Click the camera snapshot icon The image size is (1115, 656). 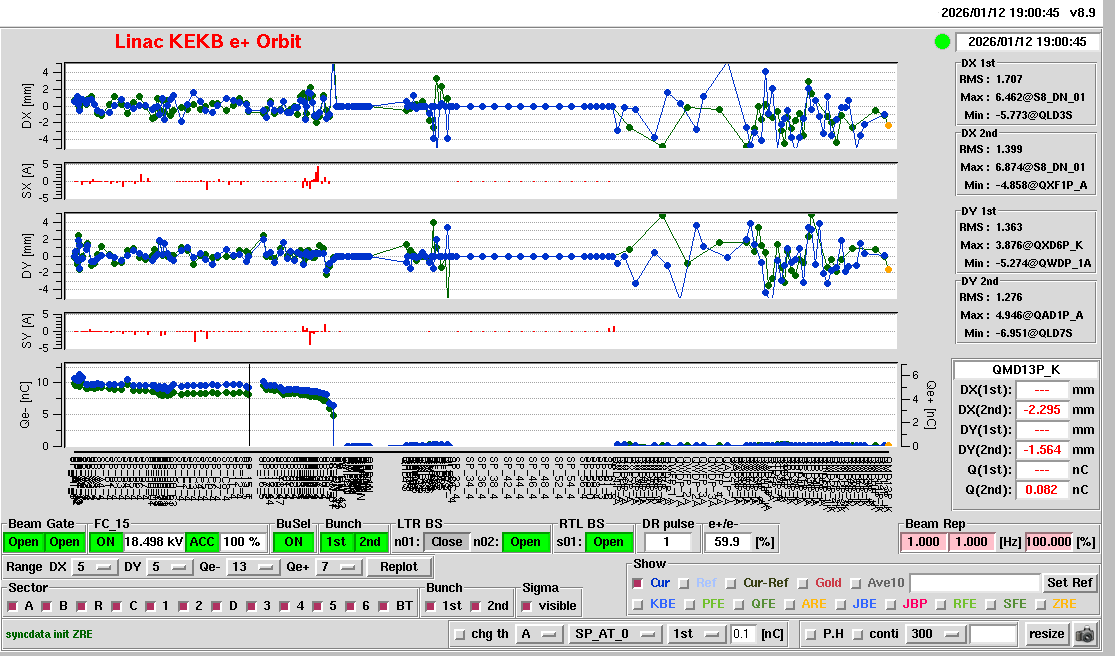click(x=1084, y=634)
